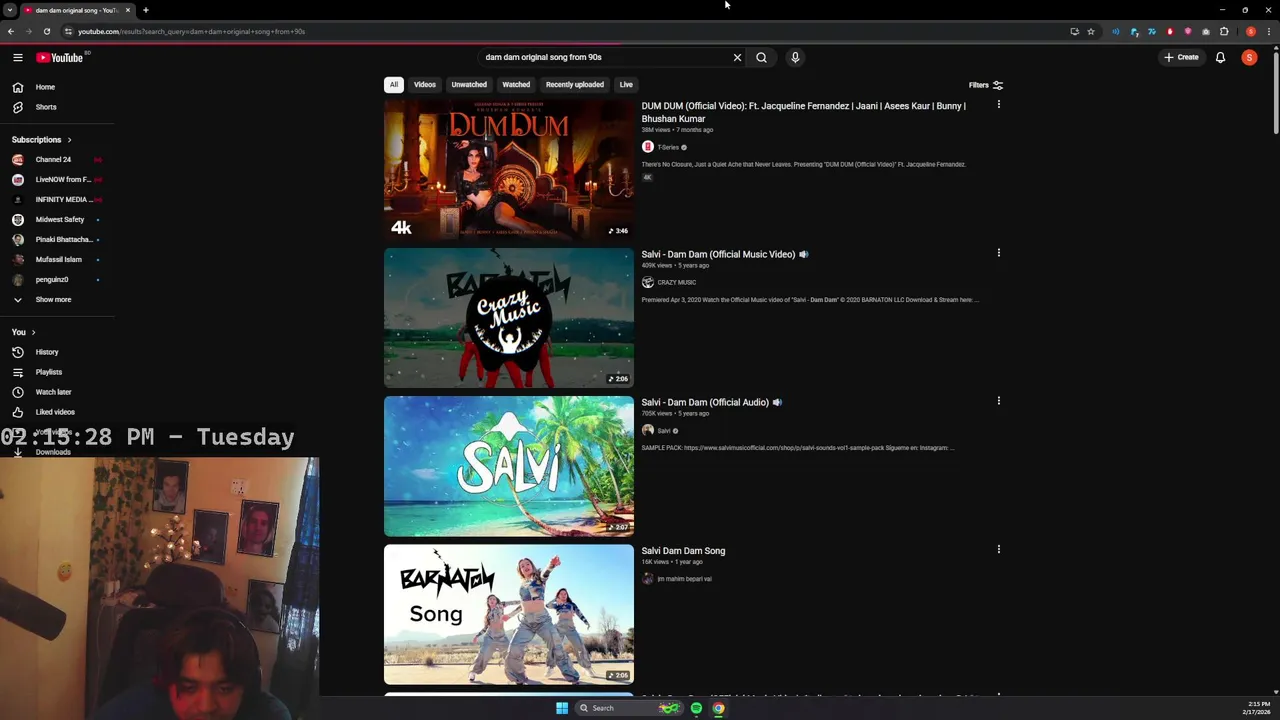Open the Pinaki Bhattacha... subscription
Image resolution: width=1280 pixels, height=720 pixels.
point(56,240)
